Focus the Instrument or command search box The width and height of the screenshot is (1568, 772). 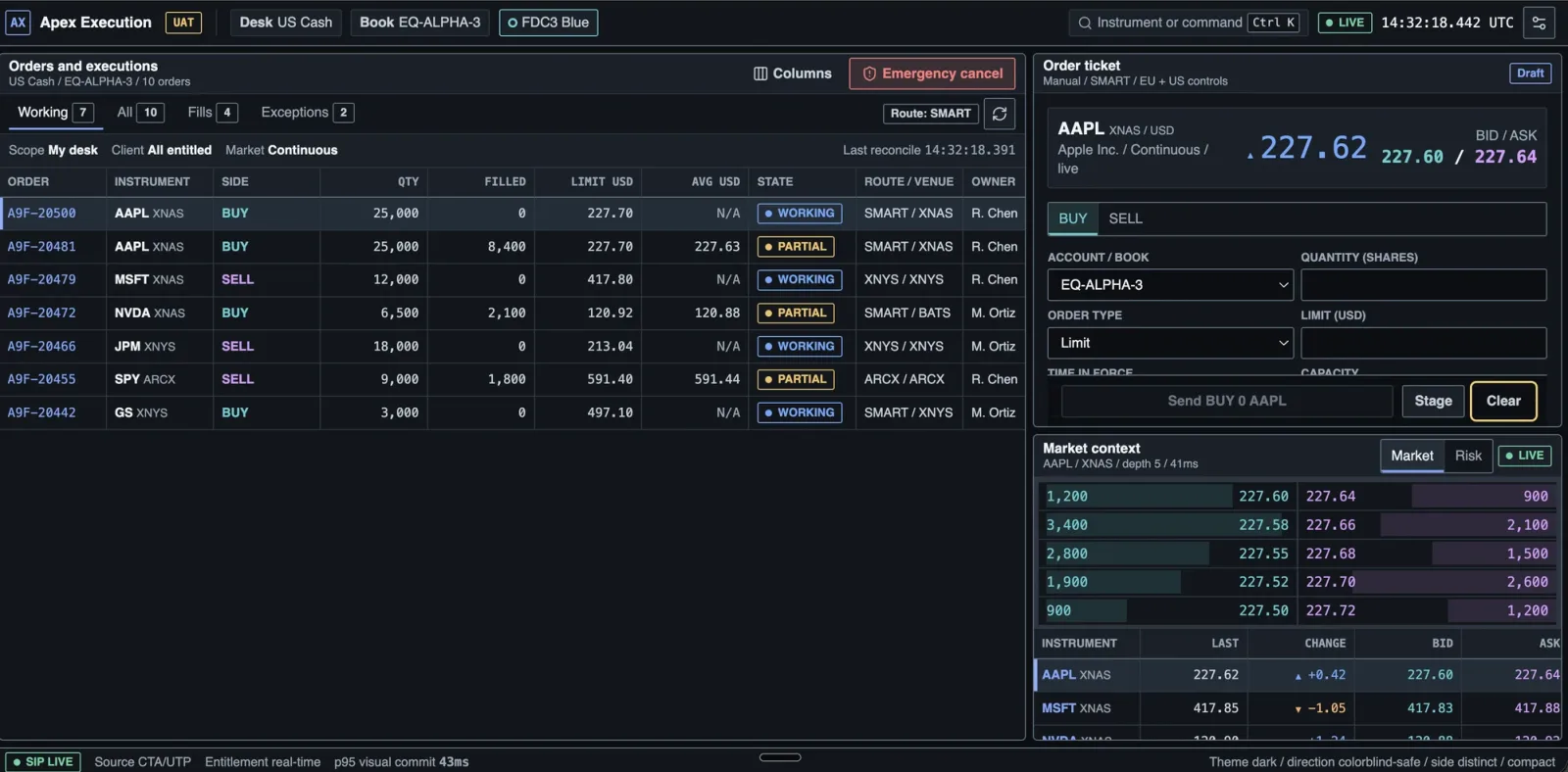coord(1189,23)
